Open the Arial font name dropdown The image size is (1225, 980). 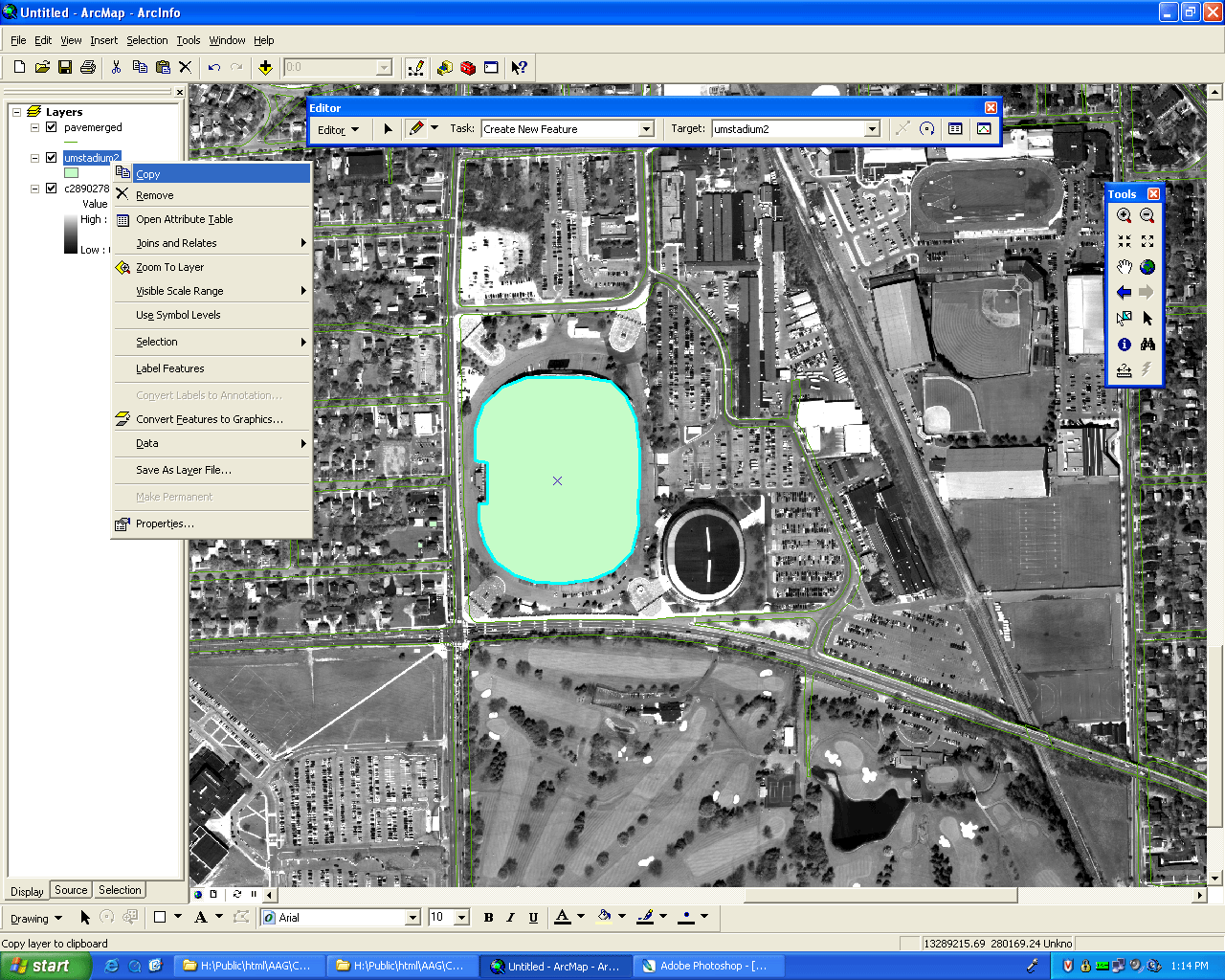tap(412, 918)
